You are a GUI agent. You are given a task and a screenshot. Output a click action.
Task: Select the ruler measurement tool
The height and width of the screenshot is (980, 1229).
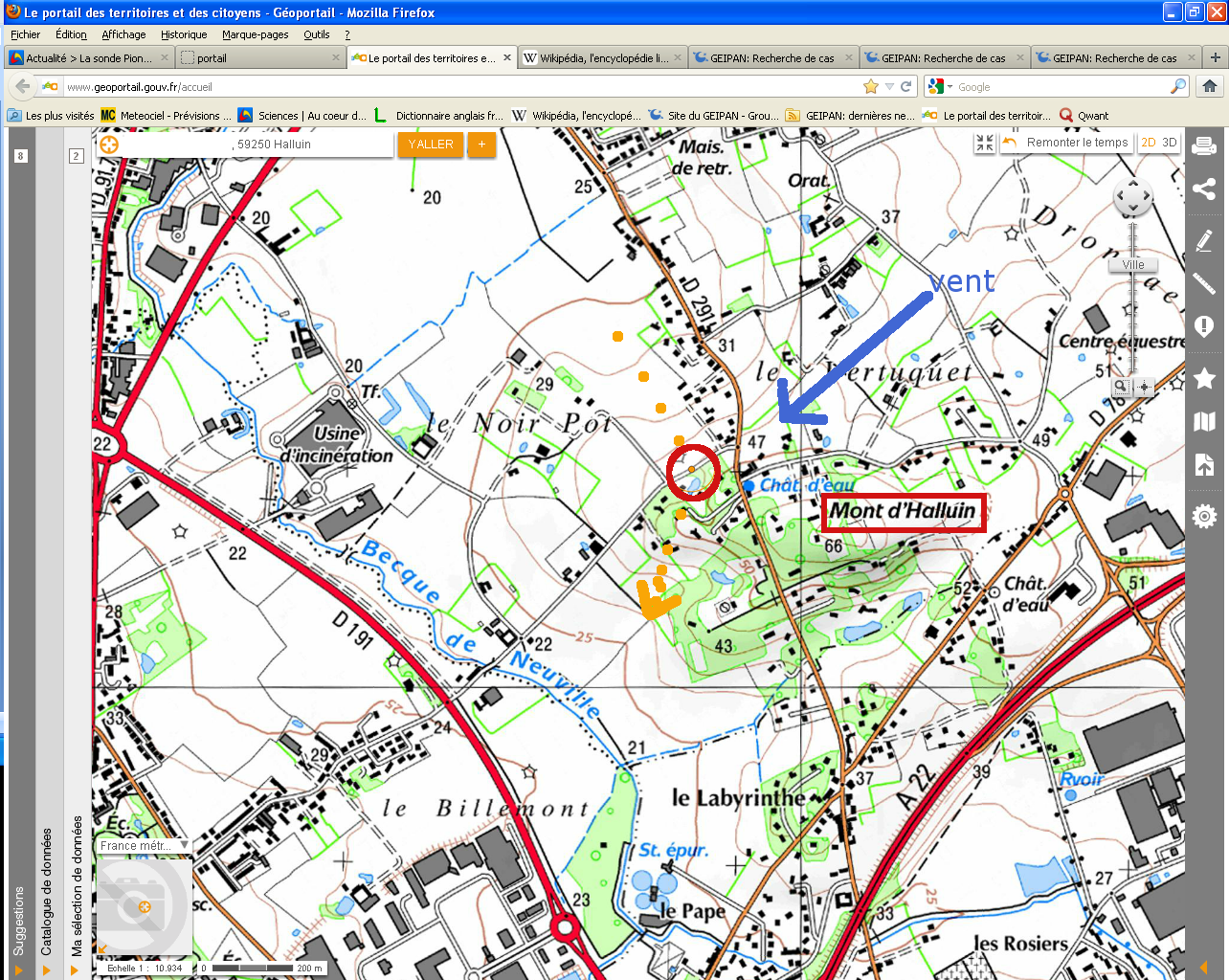[1204, 283]
